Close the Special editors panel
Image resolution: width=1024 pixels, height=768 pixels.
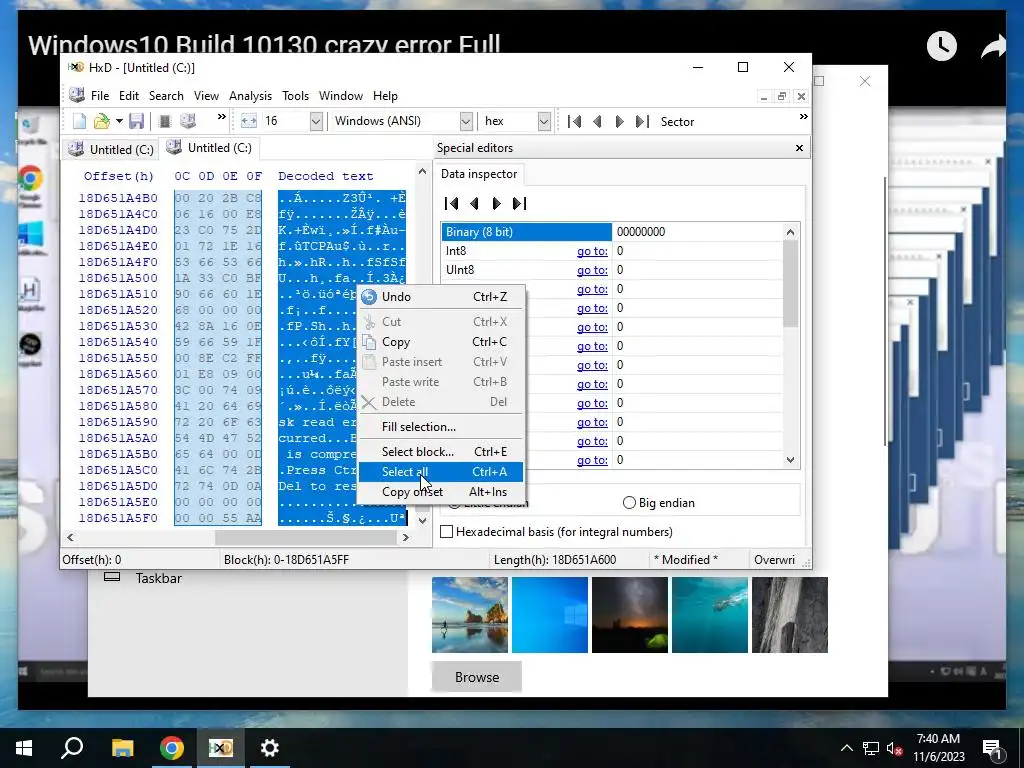pyautogui.click(x=799, y=148)
